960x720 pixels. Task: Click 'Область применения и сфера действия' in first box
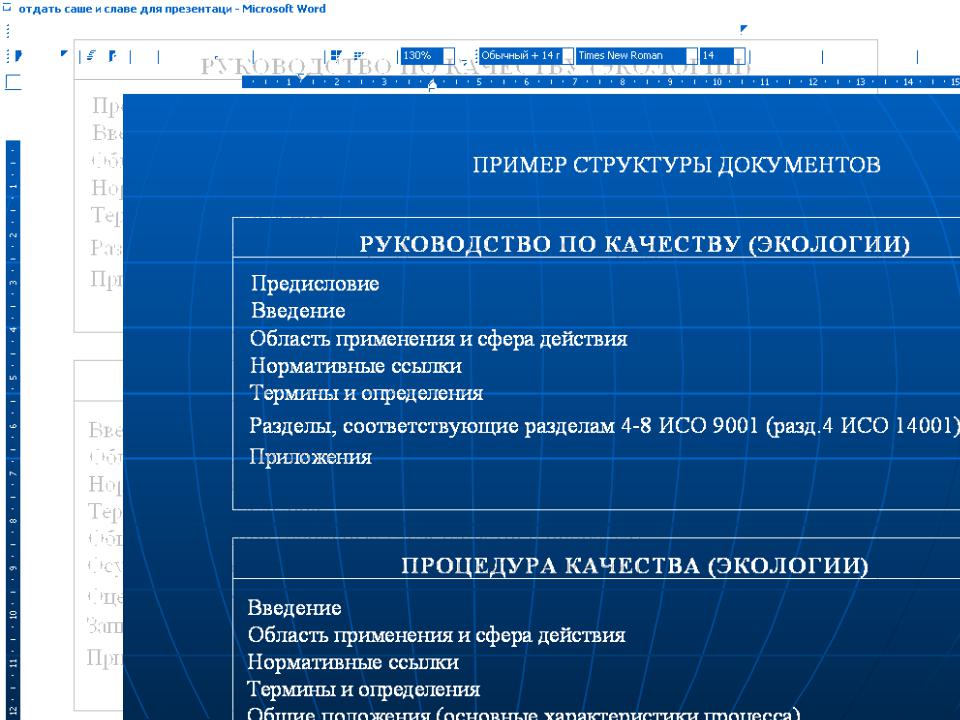[438, 339]
